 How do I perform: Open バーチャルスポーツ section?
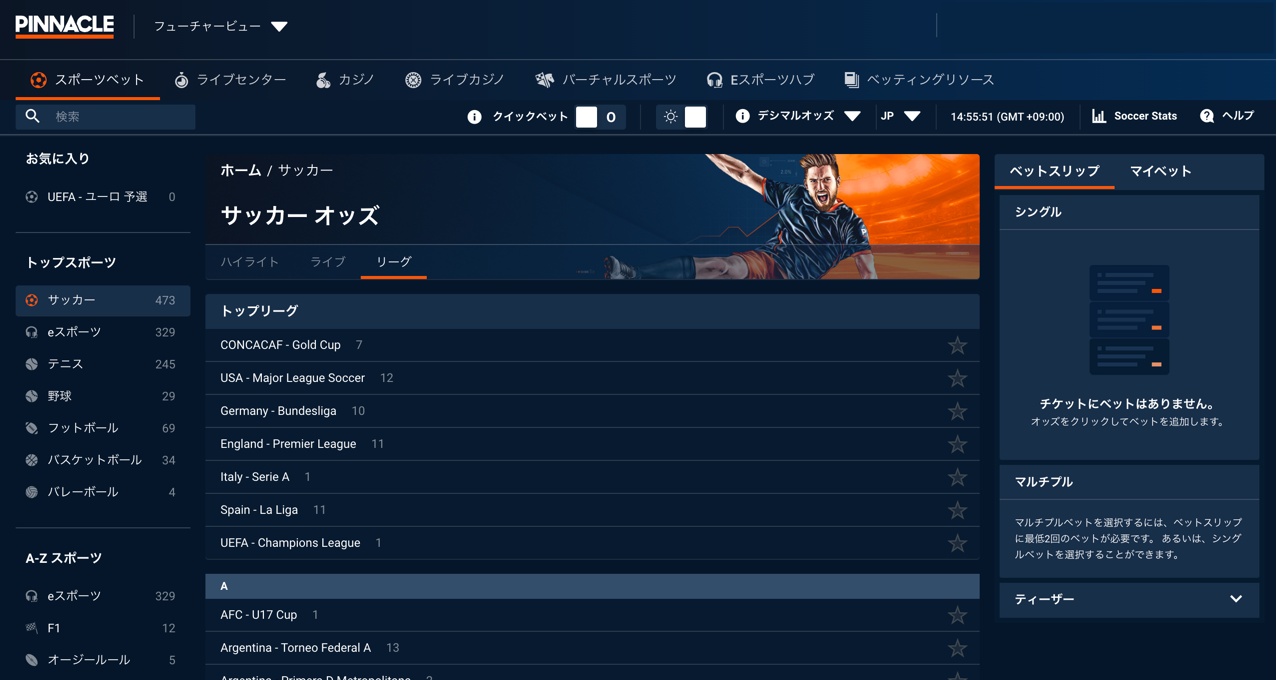click(x=606, y=80)
